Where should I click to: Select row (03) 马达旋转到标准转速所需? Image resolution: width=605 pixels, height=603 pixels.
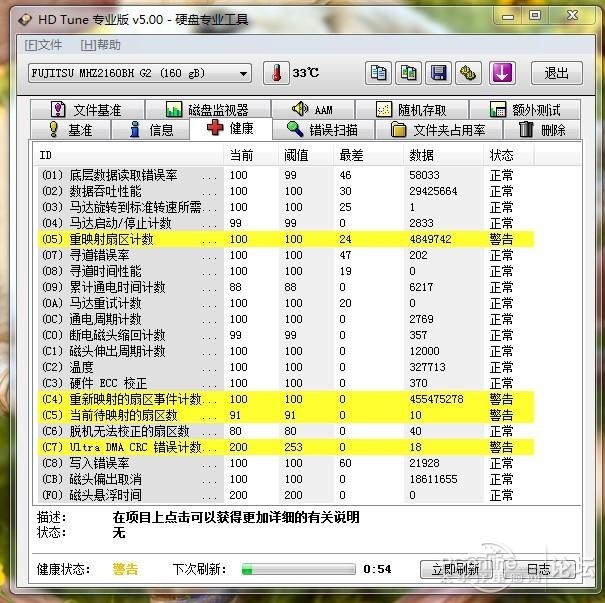(286, 207)
